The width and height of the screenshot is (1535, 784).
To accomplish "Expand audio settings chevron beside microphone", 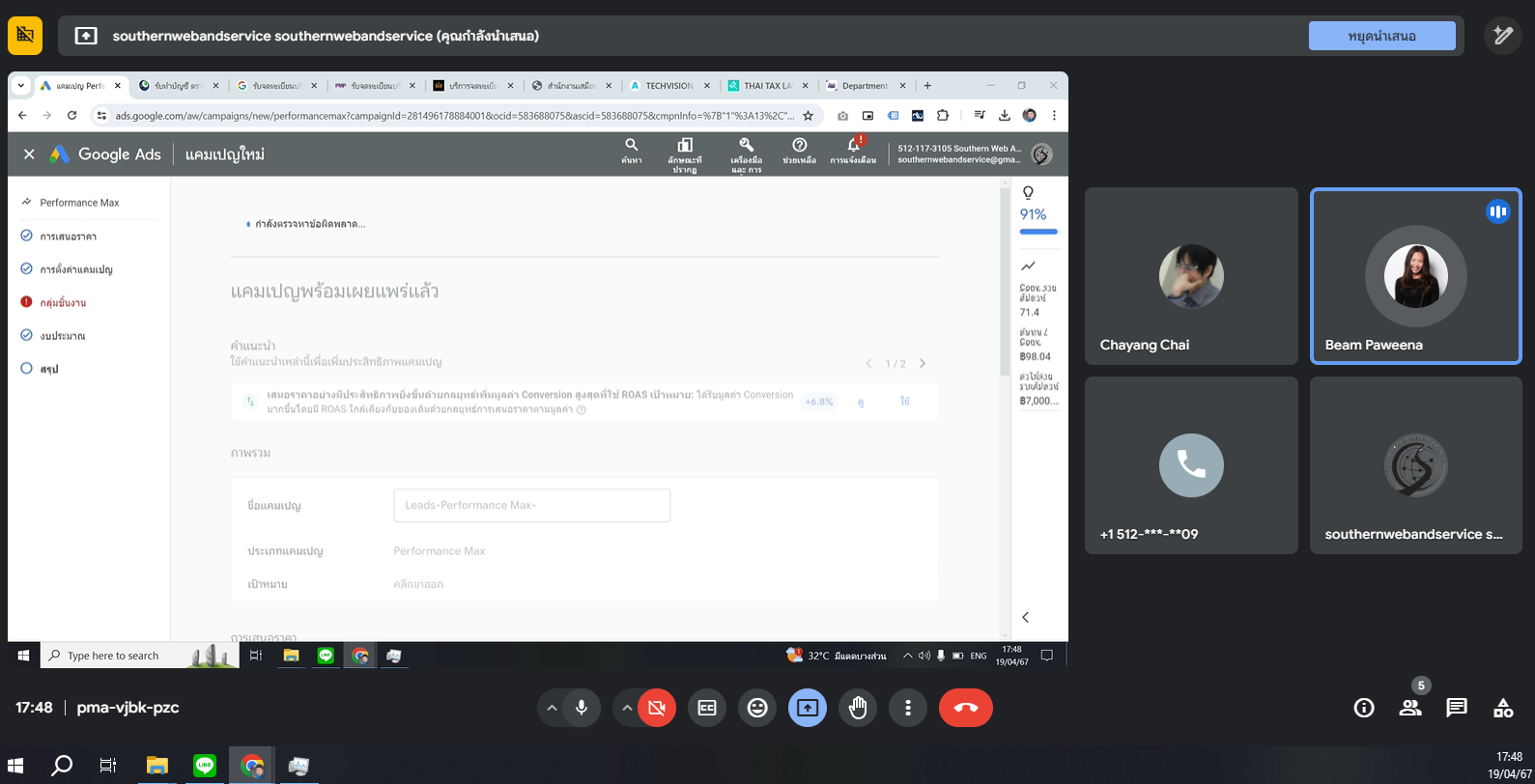I will 552,708.
